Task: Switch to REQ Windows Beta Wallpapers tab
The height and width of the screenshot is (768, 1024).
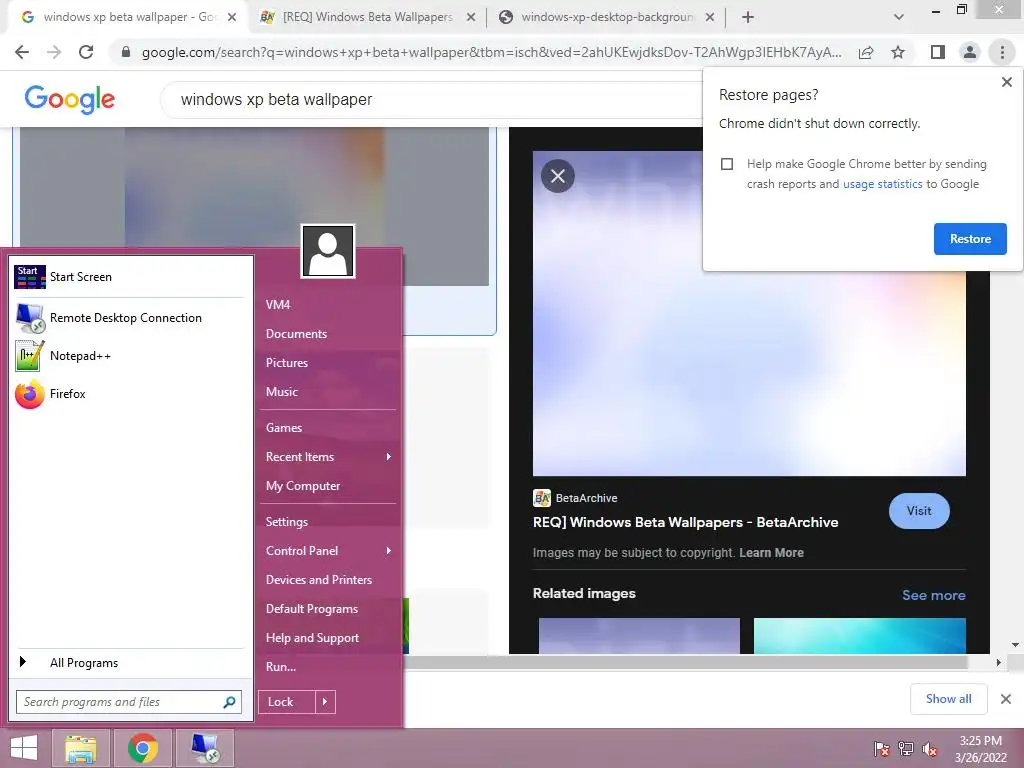Action: click(x=368, y=17)
